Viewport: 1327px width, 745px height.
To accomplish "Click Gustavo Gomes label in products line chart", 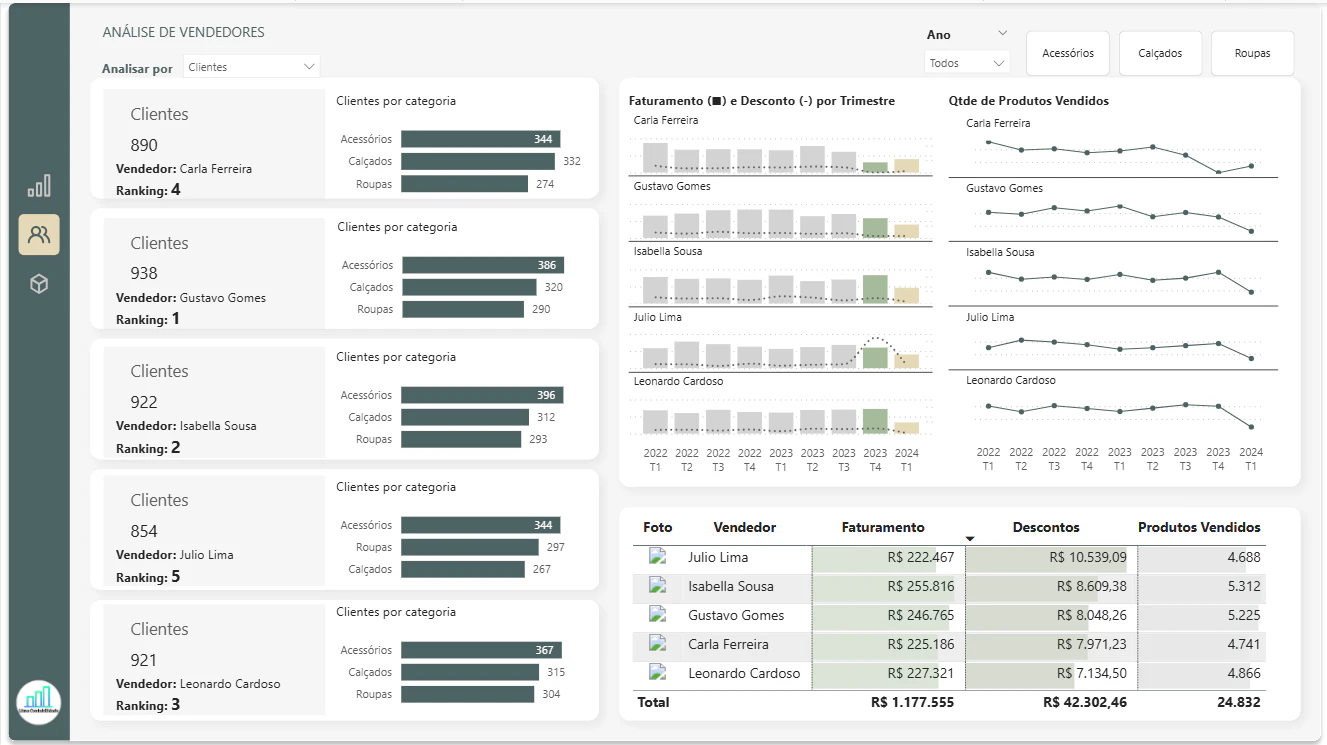I will click(x=1004, y=188).
